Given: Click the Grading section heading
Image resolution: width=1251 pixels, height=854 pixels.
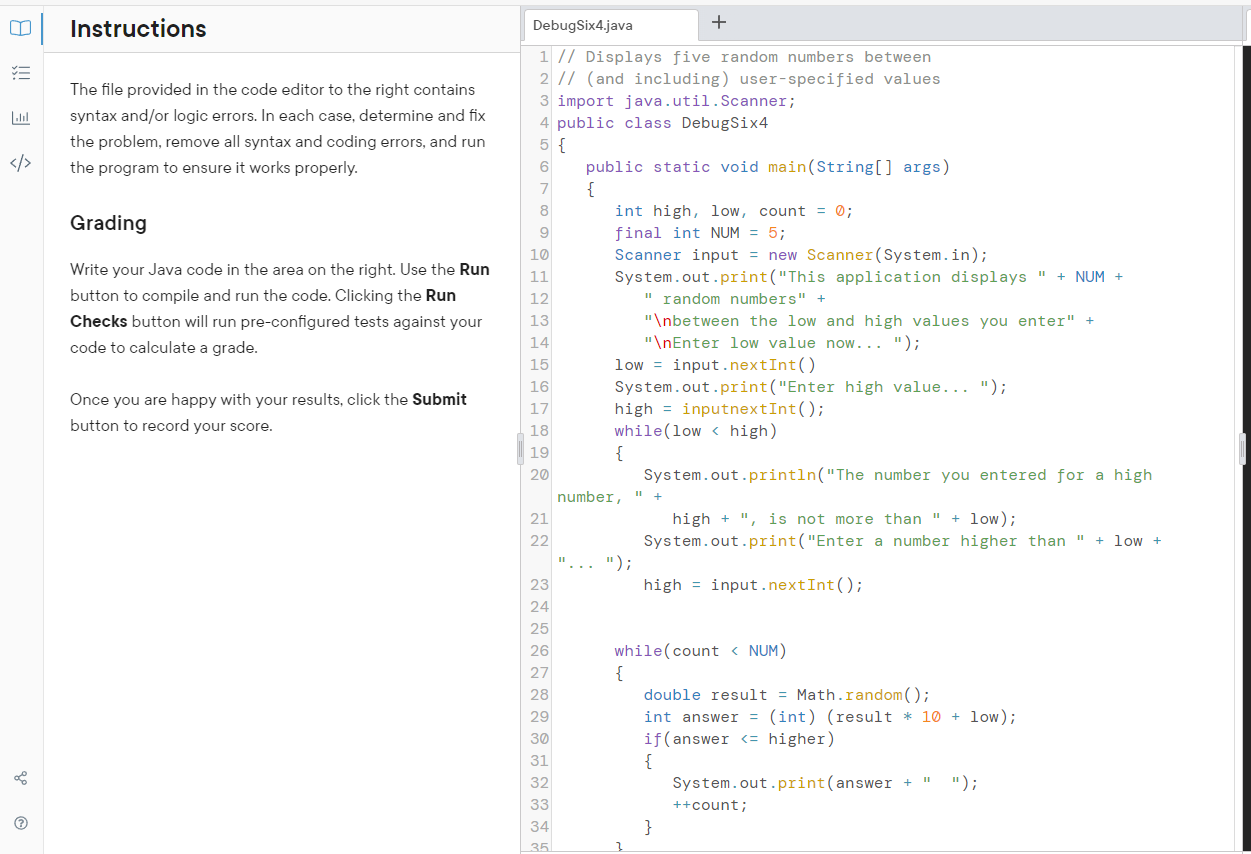Looking at the screenshot, I should 108,222.
